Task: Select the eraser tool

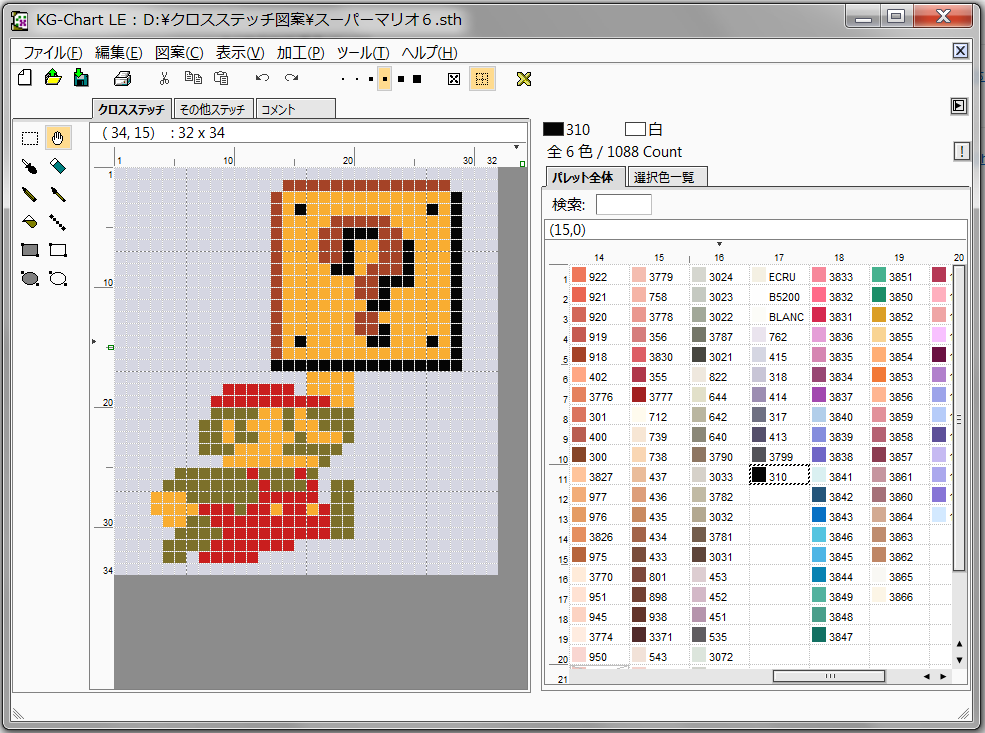Action: (x=58, y=166)
